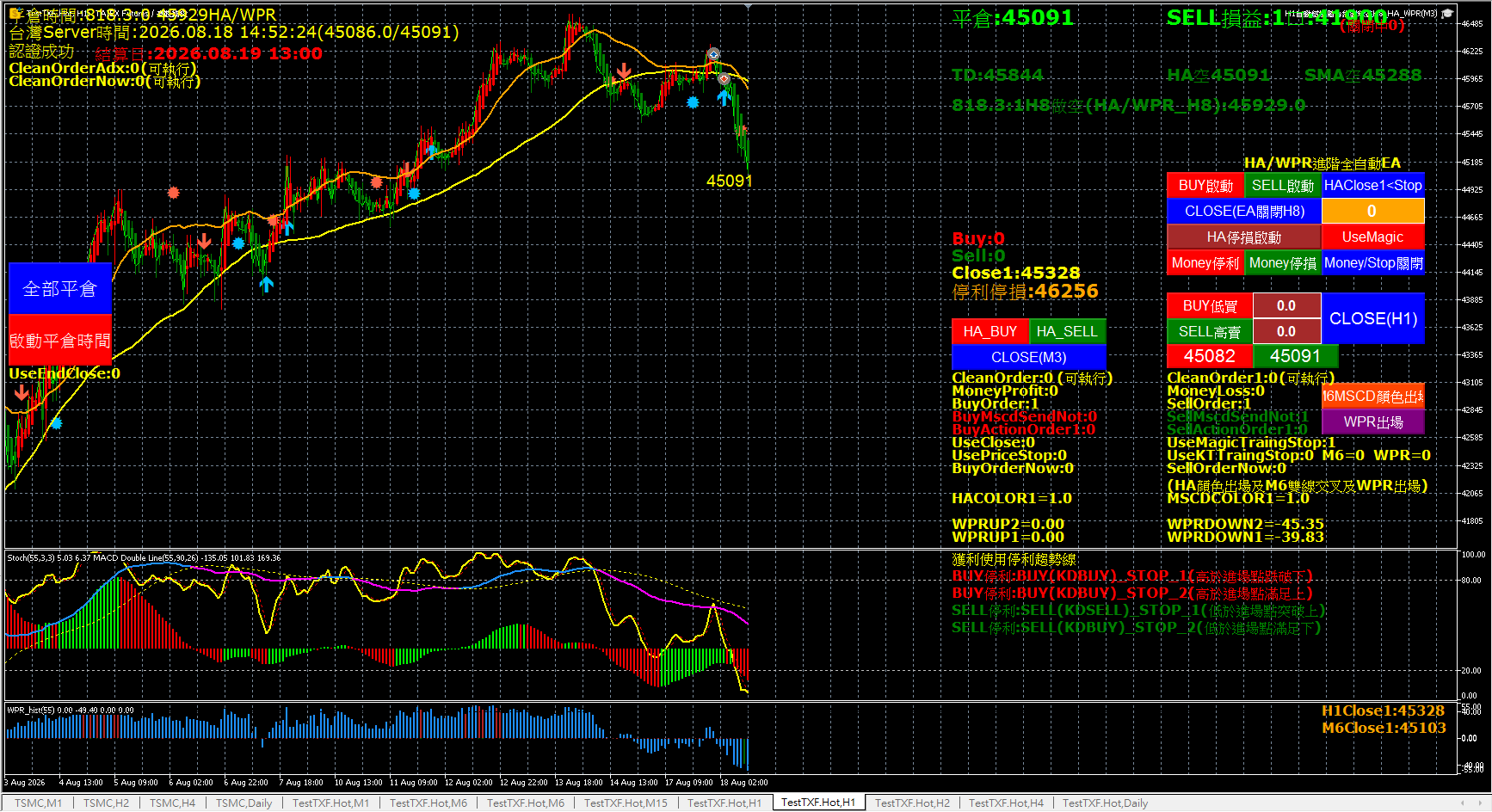
Task: Click the CLOSE(M3) button
Action: [x=1029, y=358]
